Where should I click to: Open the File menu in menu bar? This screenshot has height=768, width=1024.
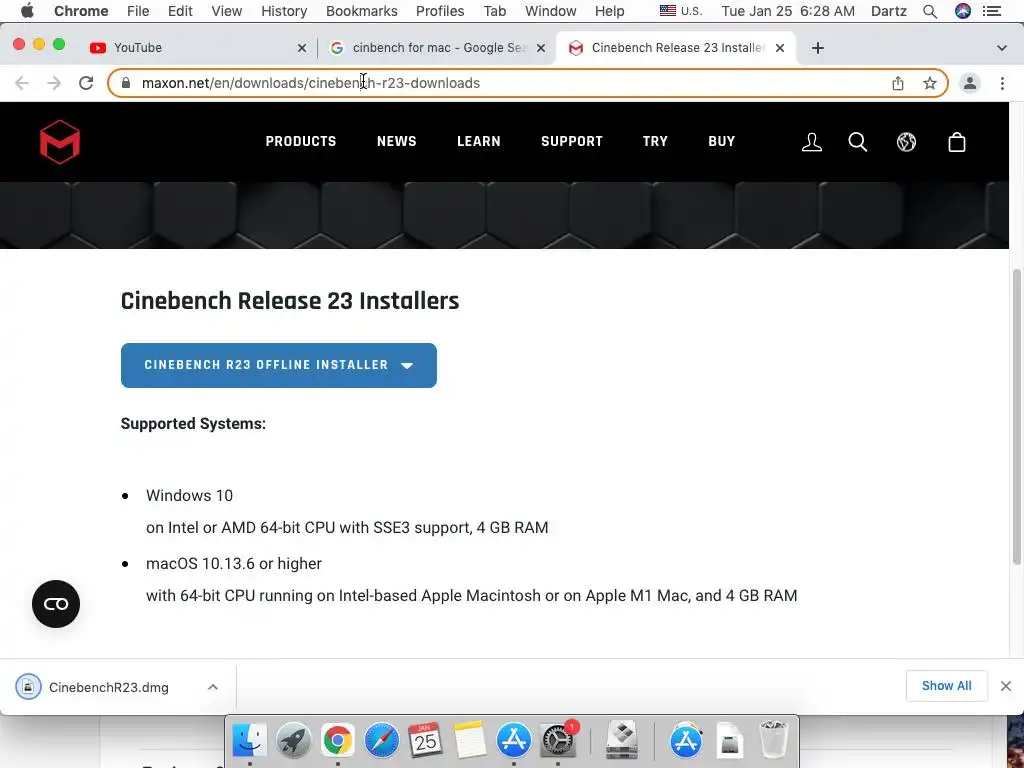click(138, 11)
